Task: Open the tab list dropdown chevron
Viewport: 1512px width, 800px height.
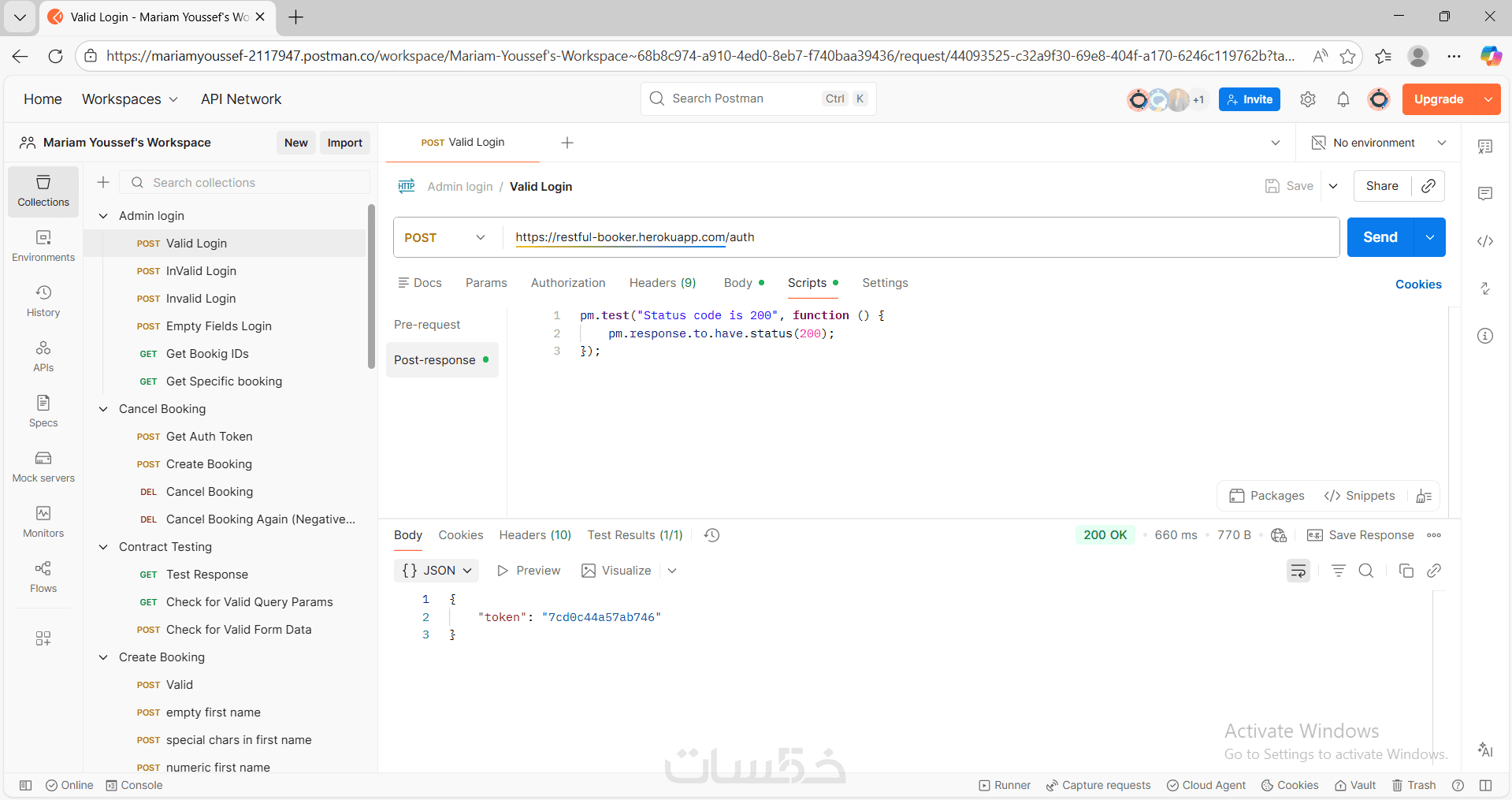Action: pyautogui.click(x=1276, y=143)
